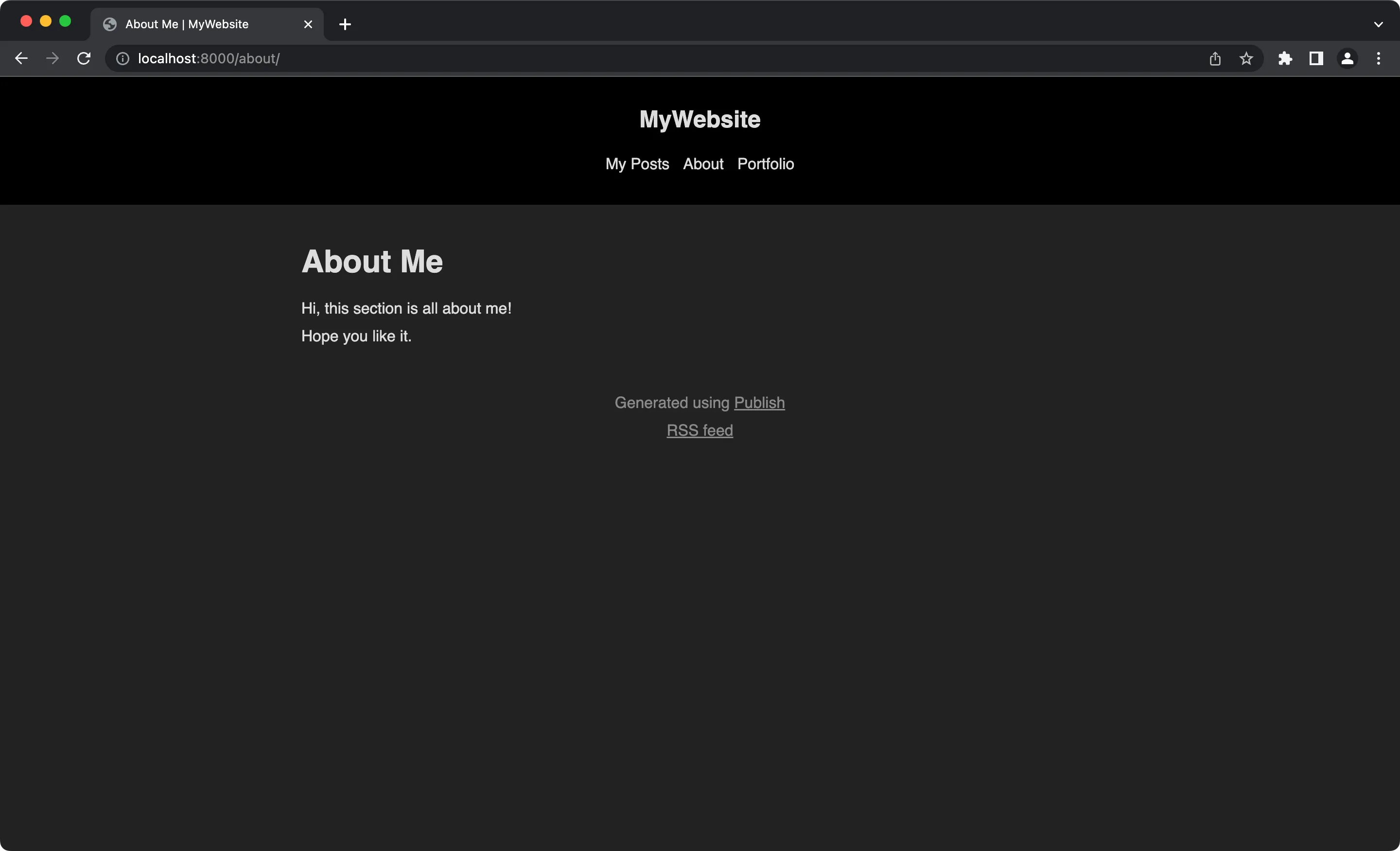The image size is (1400, 851).
Task: Open the browser extensions puzzle icon
Action: [x=1286, y=58]
